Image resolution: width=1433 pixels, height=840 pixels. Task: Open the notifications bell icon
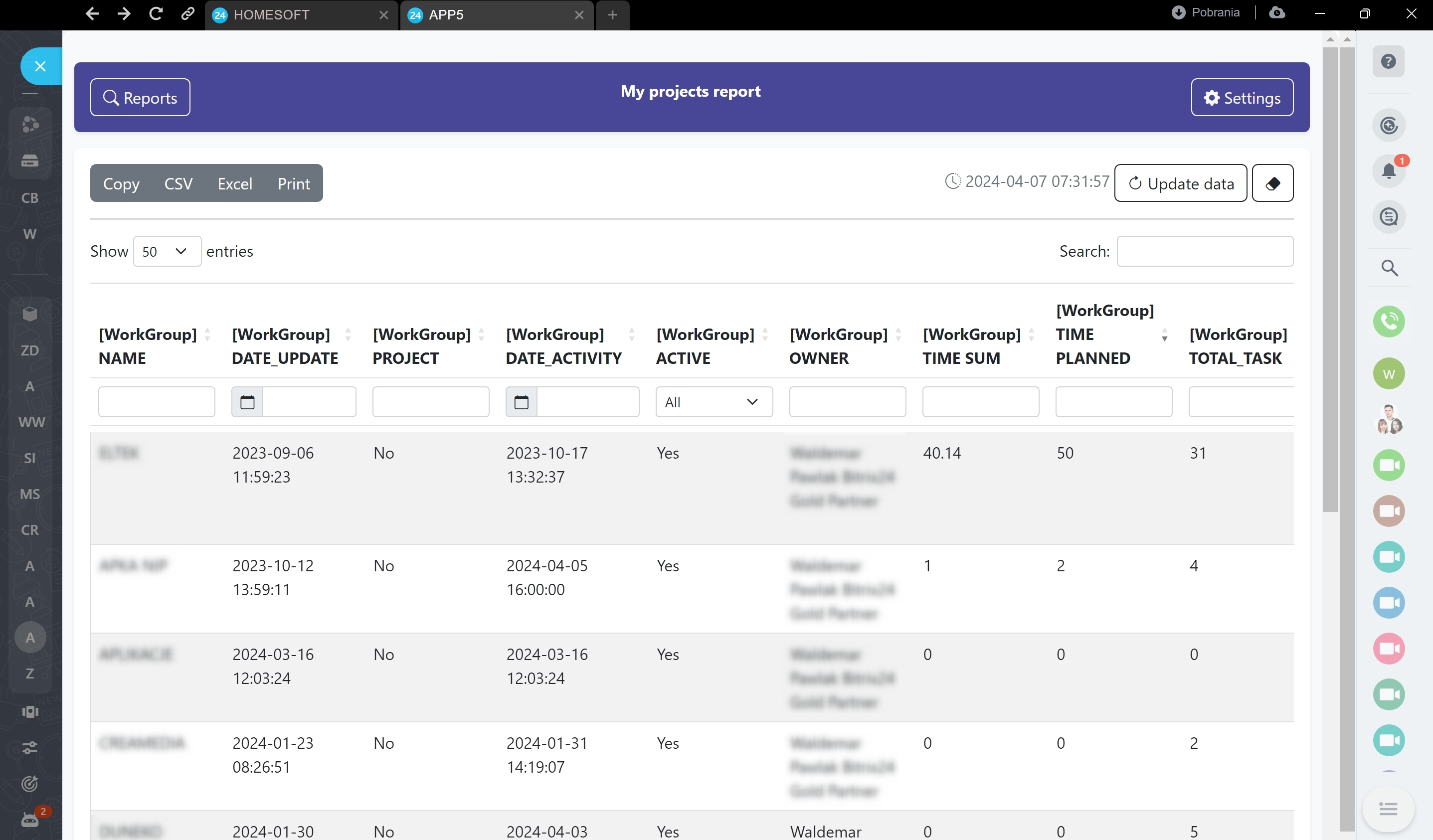click(1388, 170)
